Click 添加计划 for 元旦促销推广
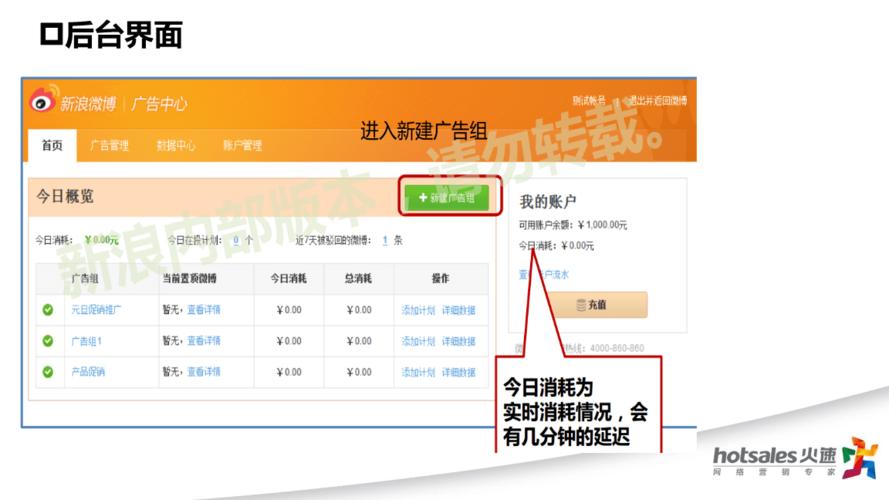The width and height of the screenshot is (889, 500). 418,310
